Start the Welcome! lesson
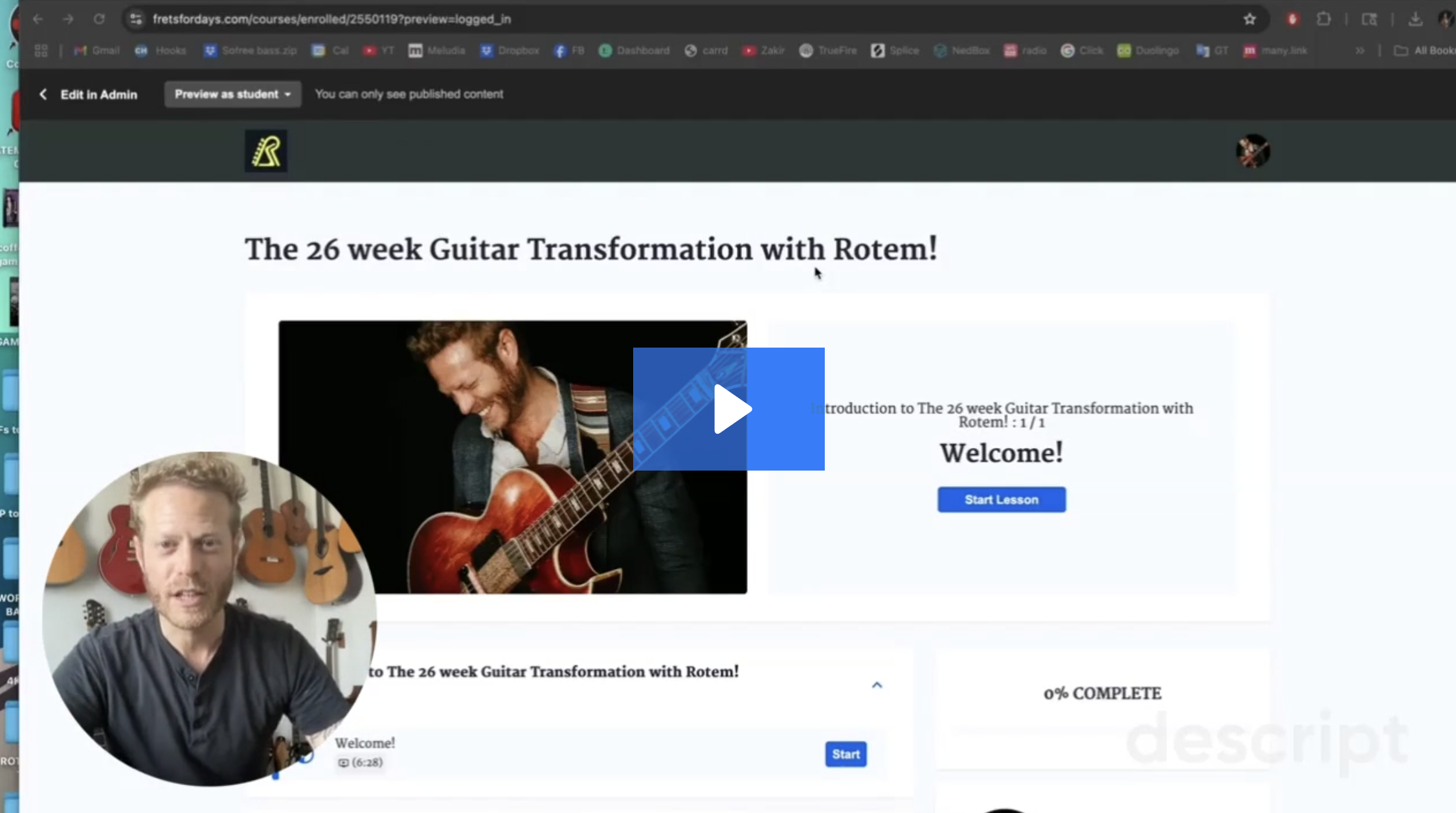The width and height of the screenshot is (1456, 813). coord(846,754)
